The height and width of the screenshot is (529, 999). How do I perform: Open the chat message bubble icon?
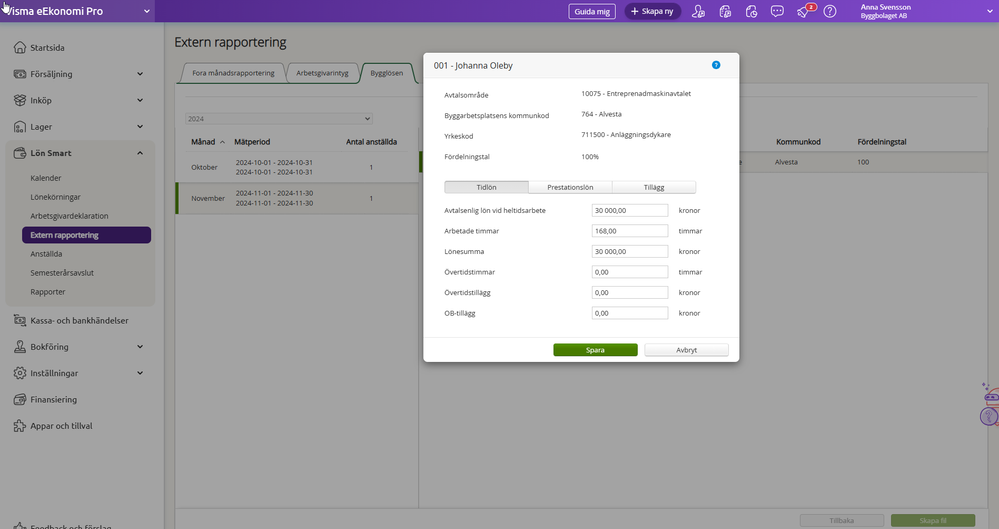[x=777, y=11]
